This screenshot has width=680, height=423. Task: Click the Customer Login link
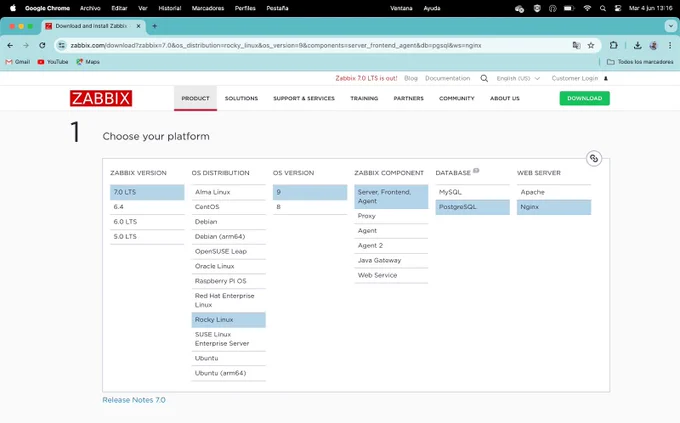[575, 79]
